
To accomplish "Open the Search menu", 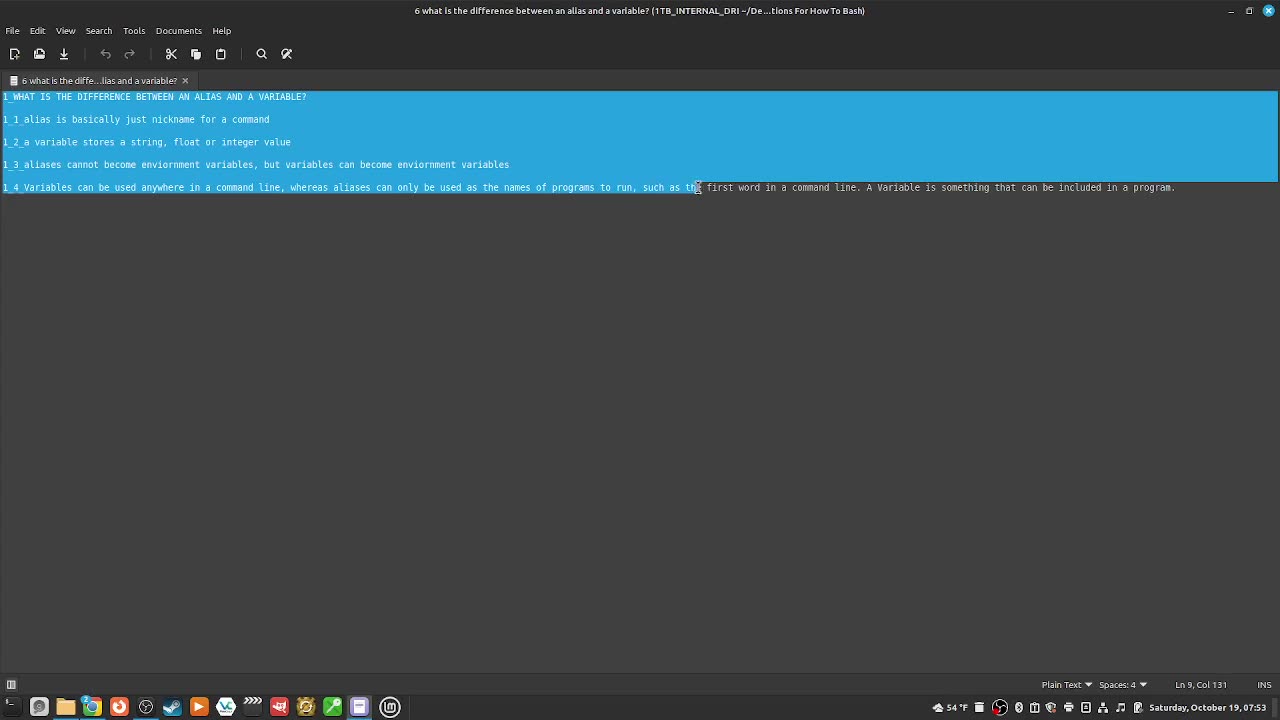I will tap(98, 31).
